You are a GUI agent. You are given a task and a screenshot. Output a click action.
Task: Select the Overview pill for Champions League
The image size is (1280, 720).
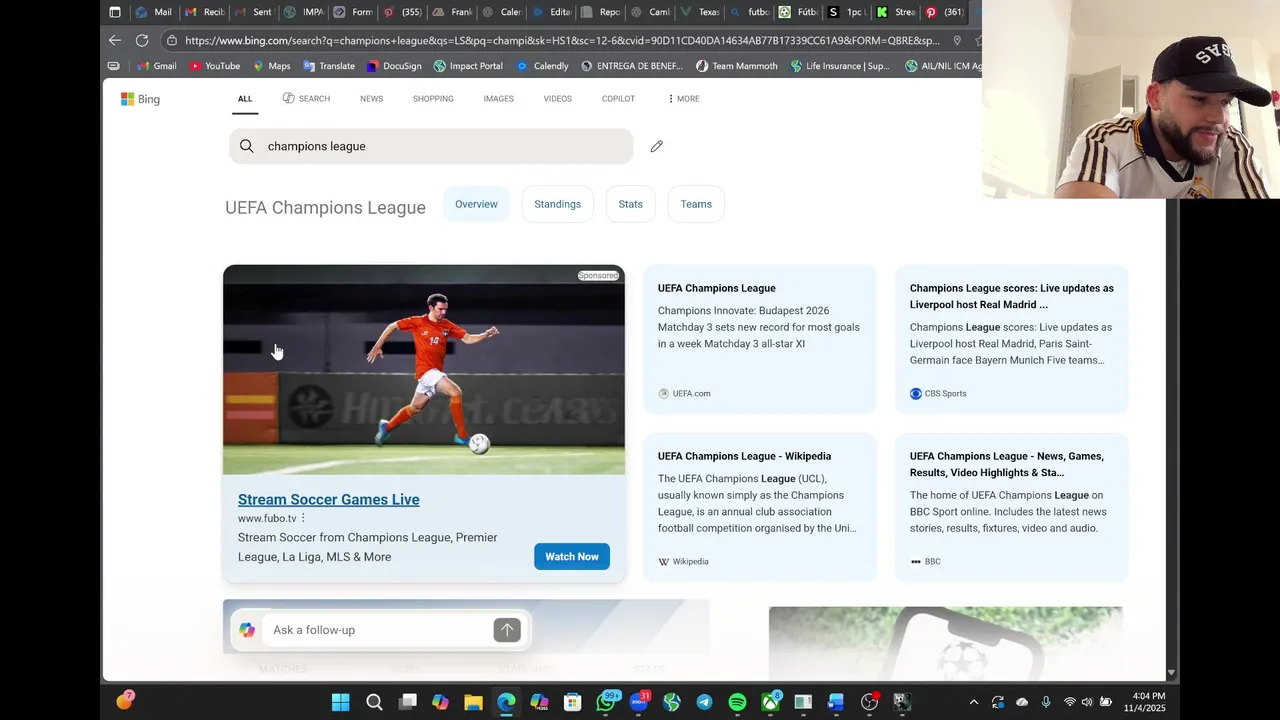point(476,204)
